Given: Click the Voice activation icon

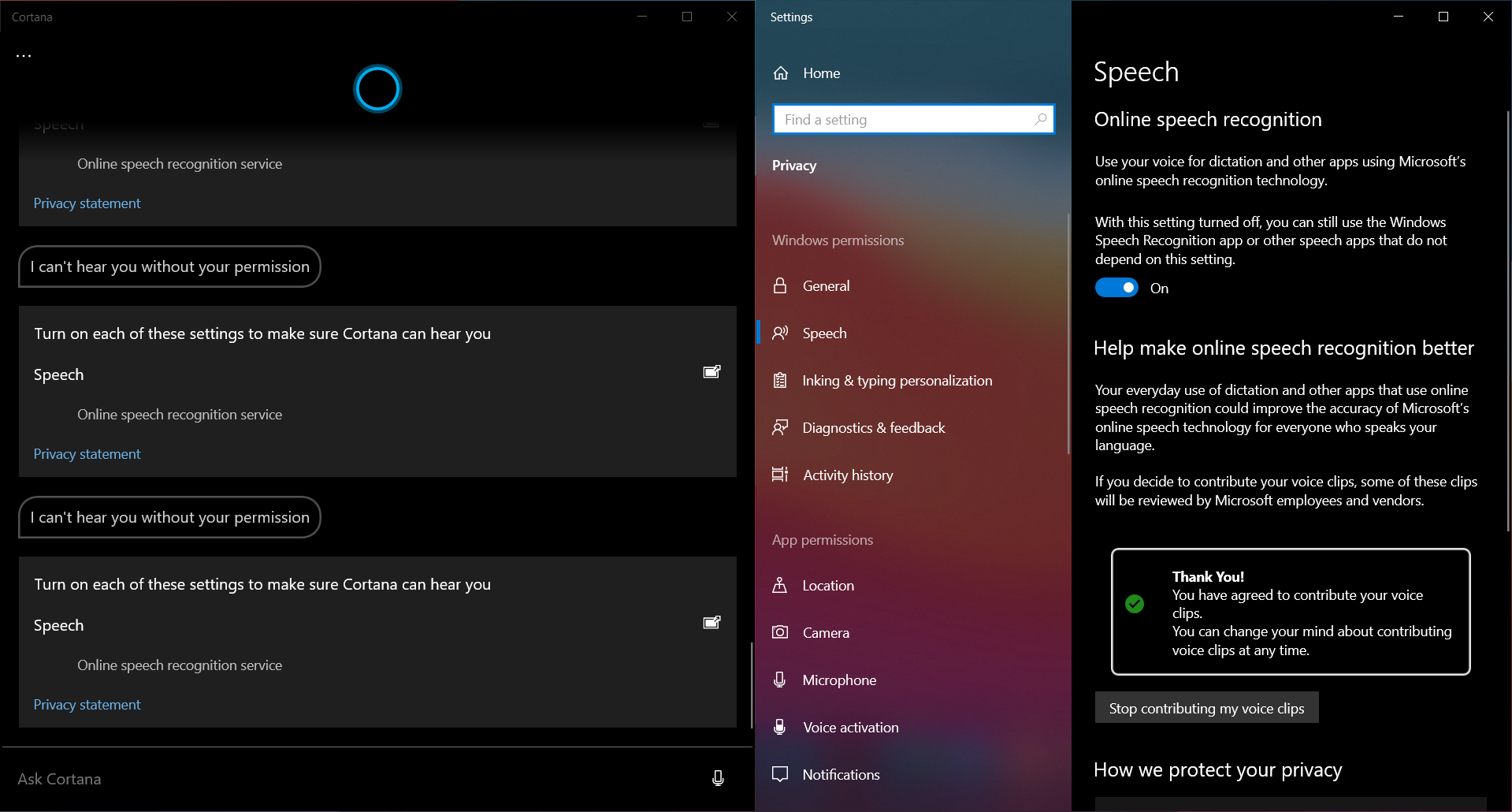Looking at the screenshot, I should [780, 727].
